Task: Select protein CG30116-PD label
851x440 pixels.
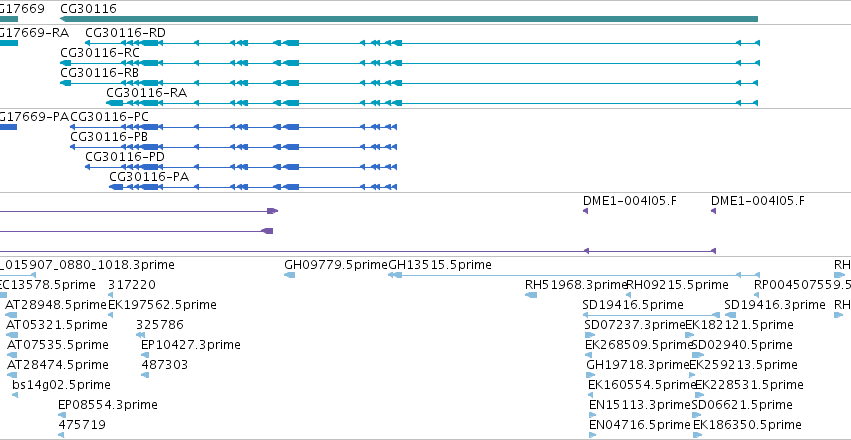Action: click(x=125, y=157)
